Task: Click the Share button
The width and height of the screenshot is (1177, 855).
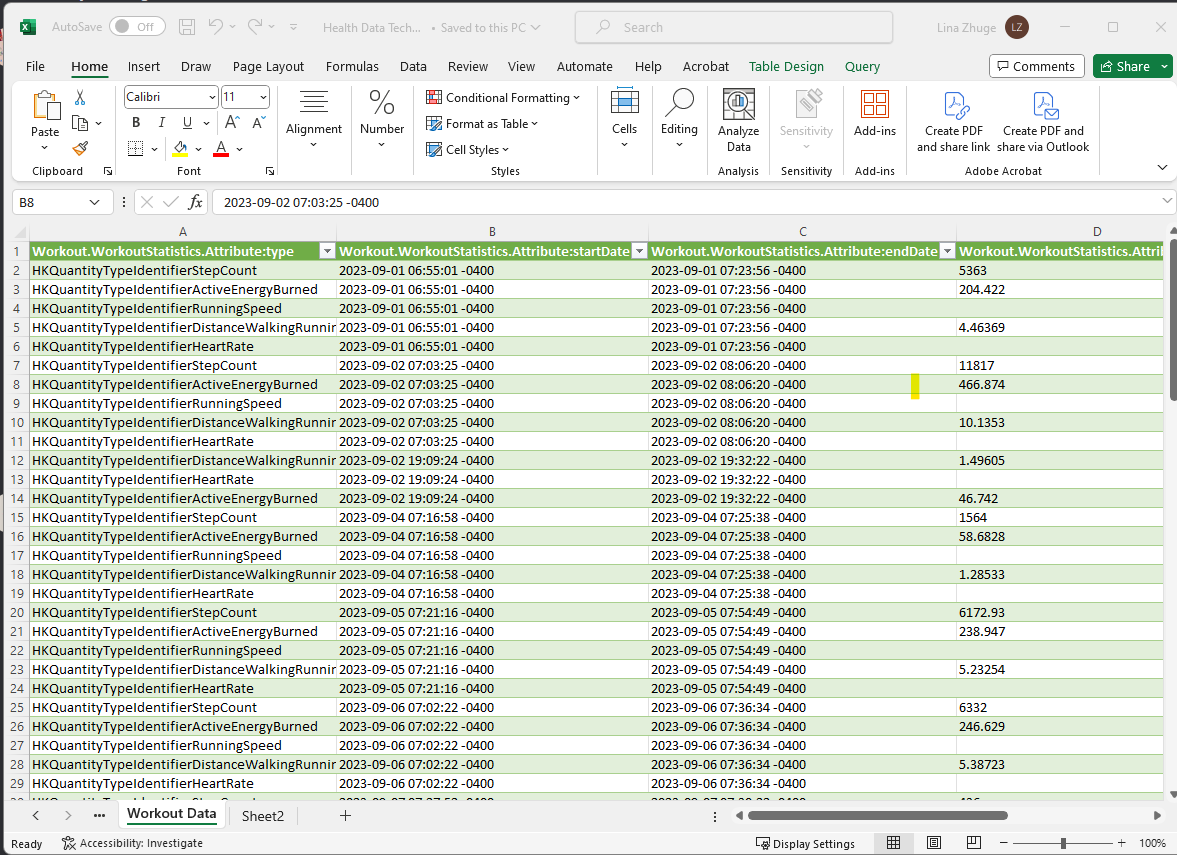Action: pos(1124,66)
